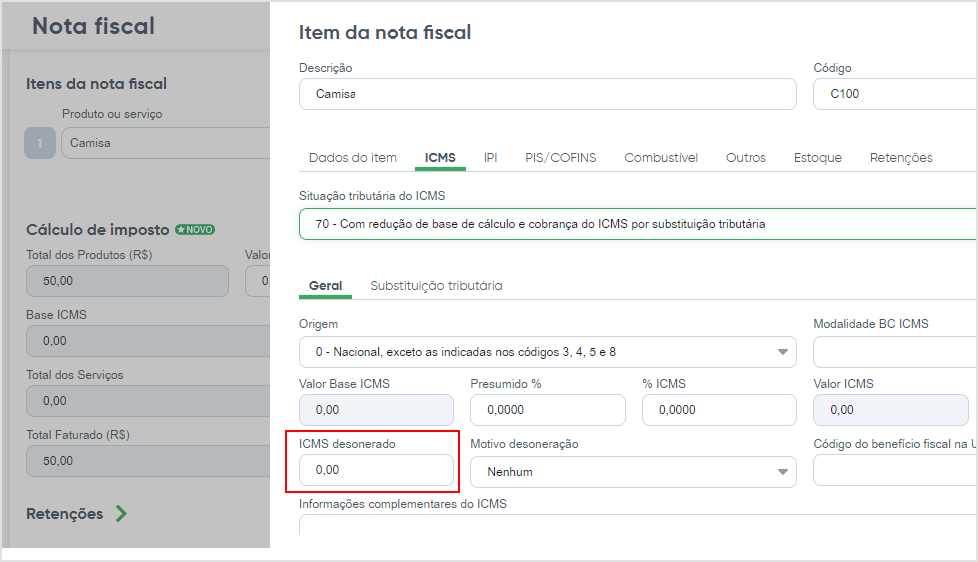The image size is (978, 562).
Task: Click the Total dos Serviços field
Action: click(x=148, y=400)
